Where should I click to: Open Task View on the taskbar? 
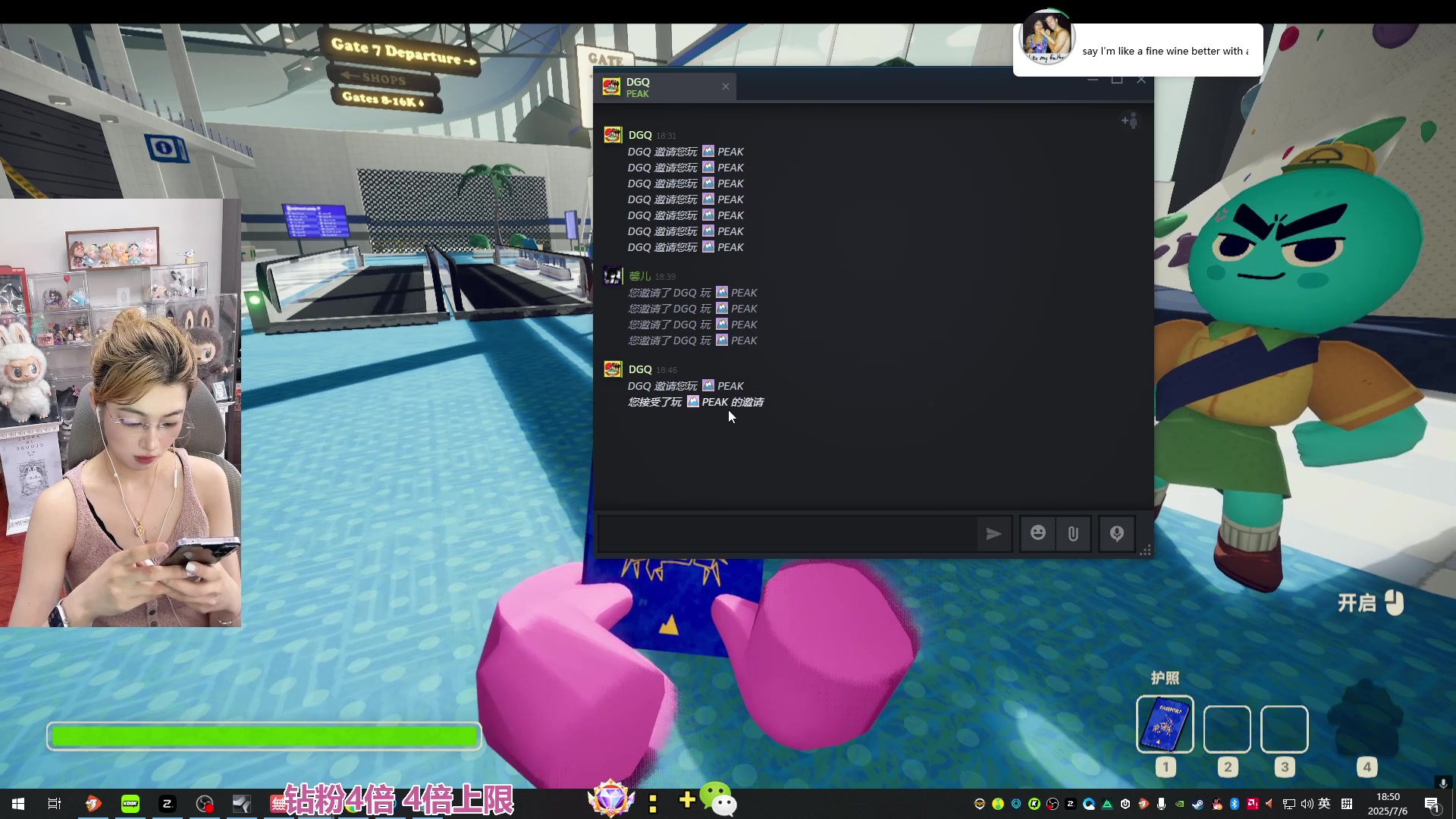point(55,804)
